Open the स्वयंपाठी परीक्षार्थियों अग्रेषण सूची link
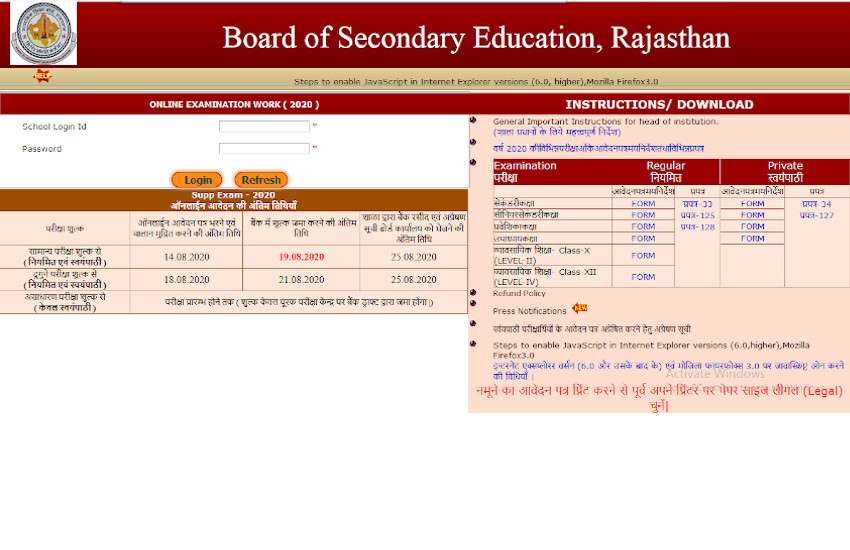This screenshot has height=550, width=850. pos(591,329)
